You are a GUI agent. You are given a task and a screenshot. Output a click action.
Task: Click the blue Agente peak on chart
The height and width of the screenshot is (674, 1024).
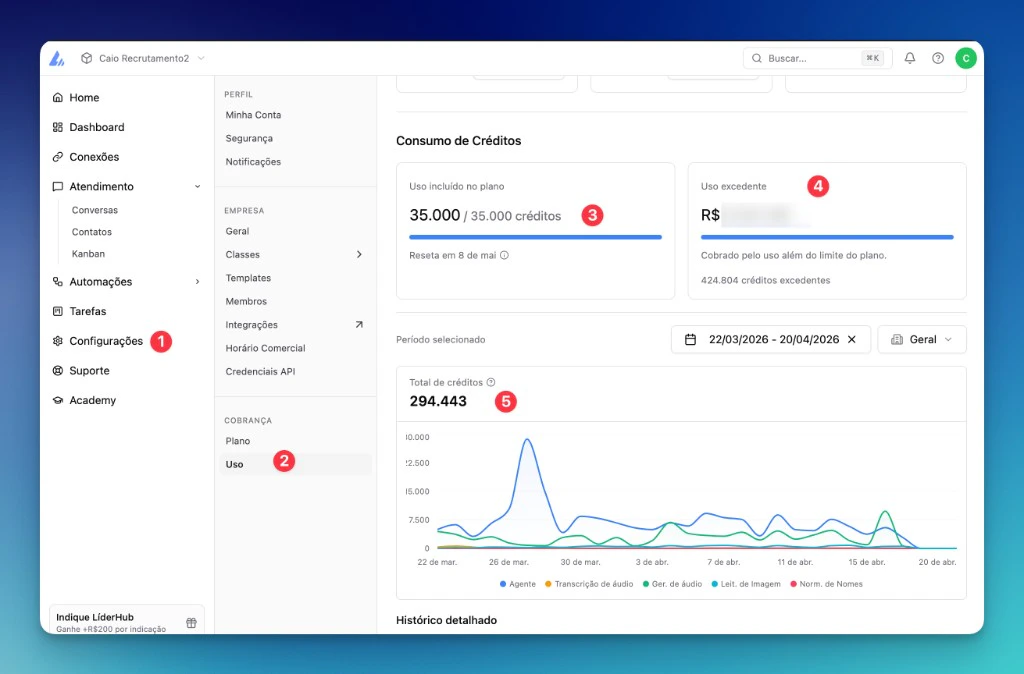527,440
